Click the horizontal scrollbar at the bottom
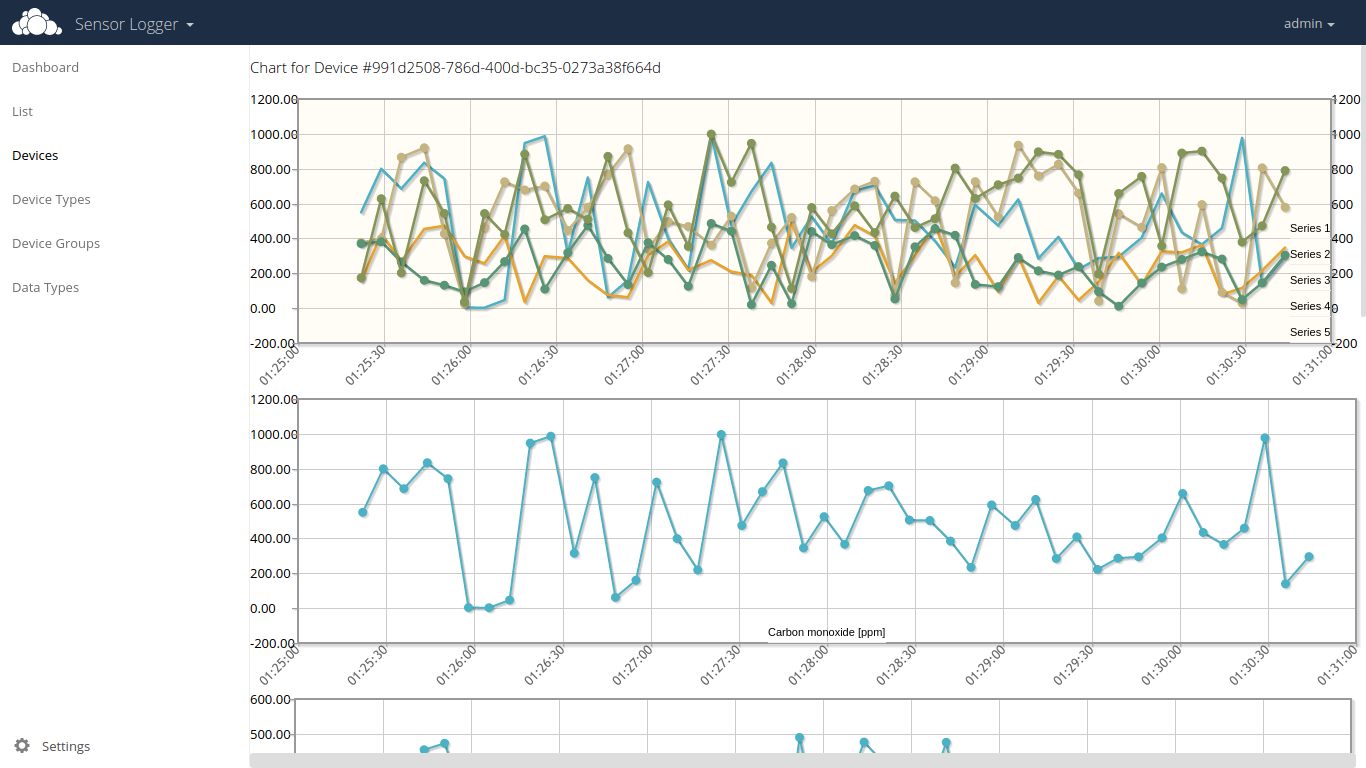This screenshot has width=1366, height=768. pyautogui.click(x=800, y=760)
